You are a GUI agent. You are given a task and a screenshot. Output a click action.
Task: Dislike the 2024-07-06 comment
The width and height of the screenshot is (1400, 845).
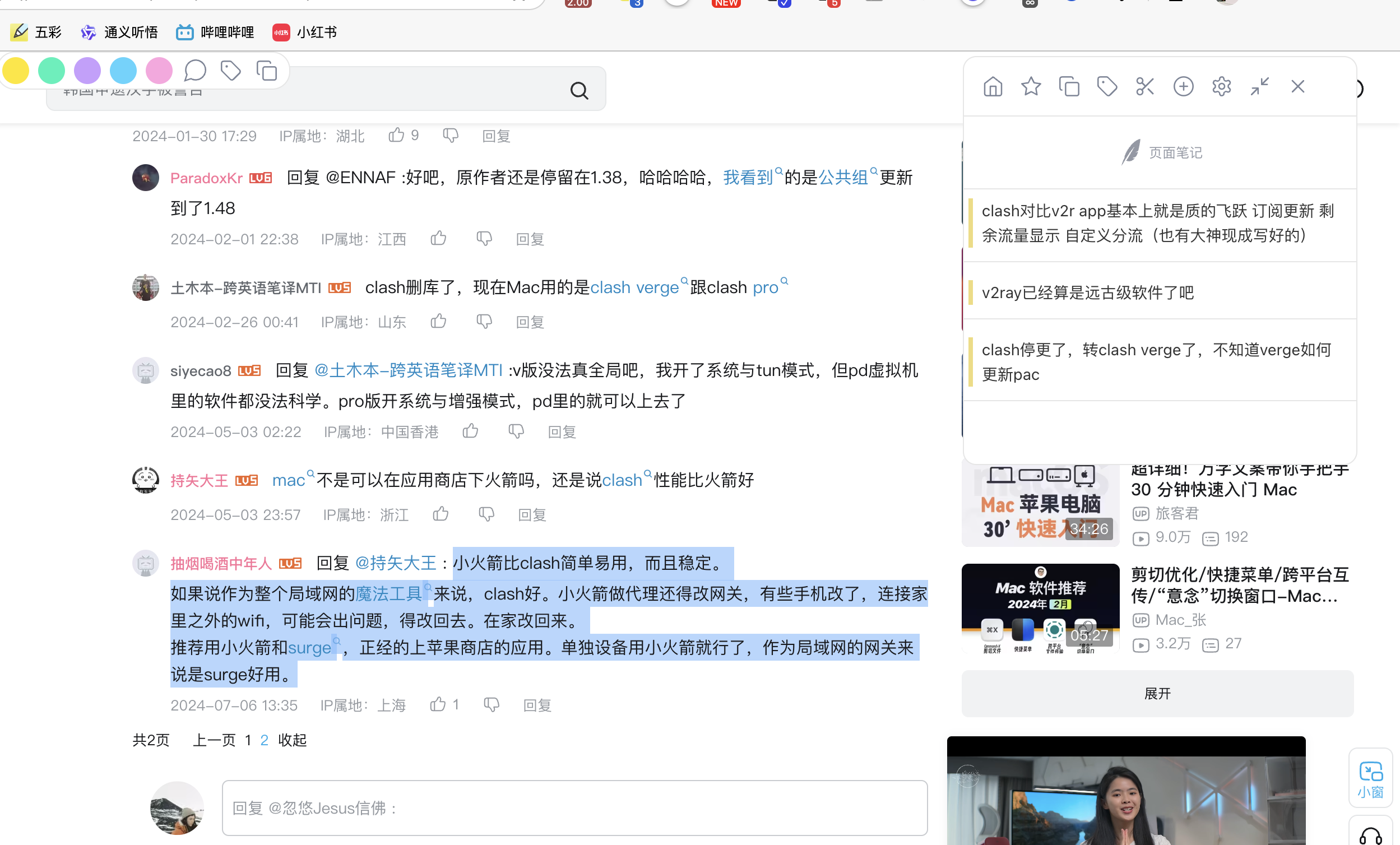coord(492,705)
